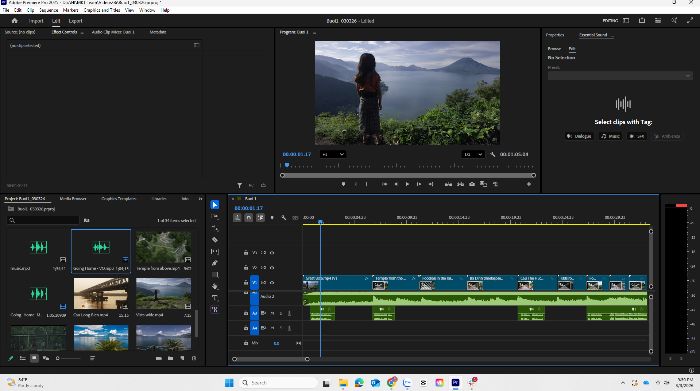Viewport: 700px width, 391px height.
Task: Open the Fit zoom level dropdown
Action: pos(333,154)
